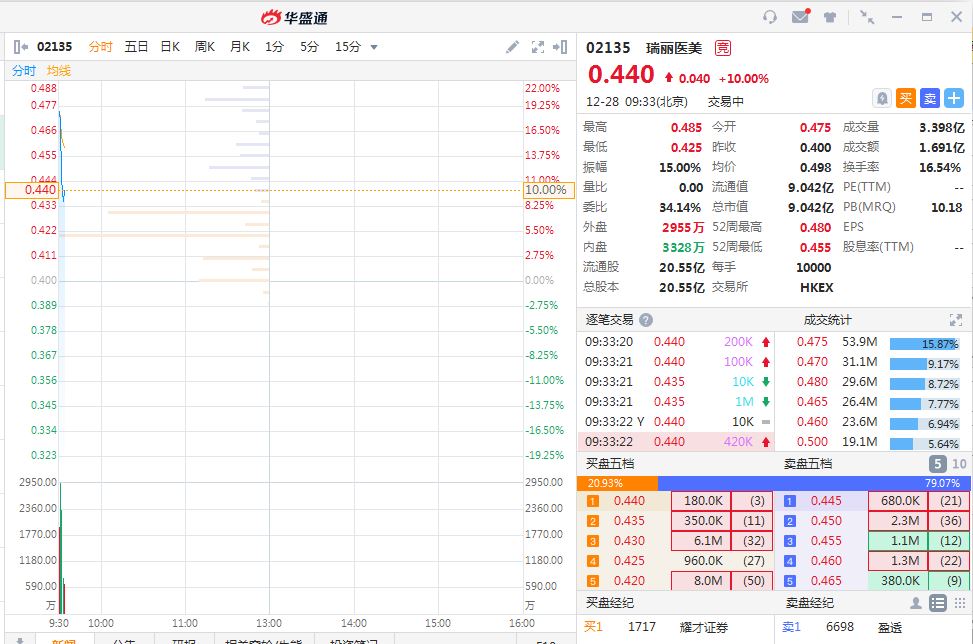Toggle order book depth to 5 levels
973x644 pixels.
click(x=937, y=464)
